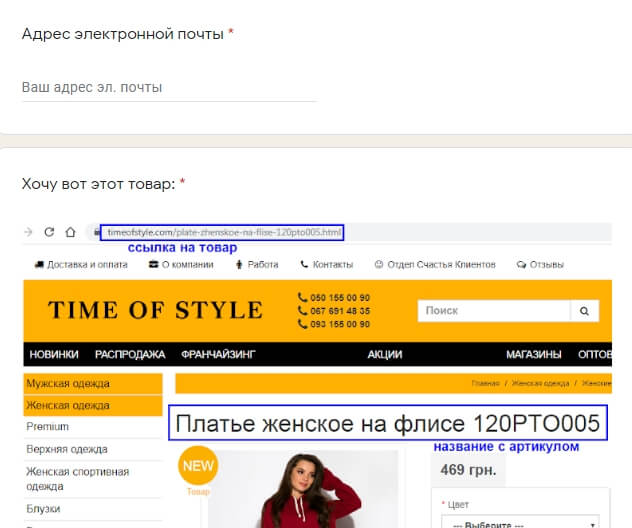Click phone number 067 691 48 35
This screenshot has height=528, width=632.
pos(340,311)
